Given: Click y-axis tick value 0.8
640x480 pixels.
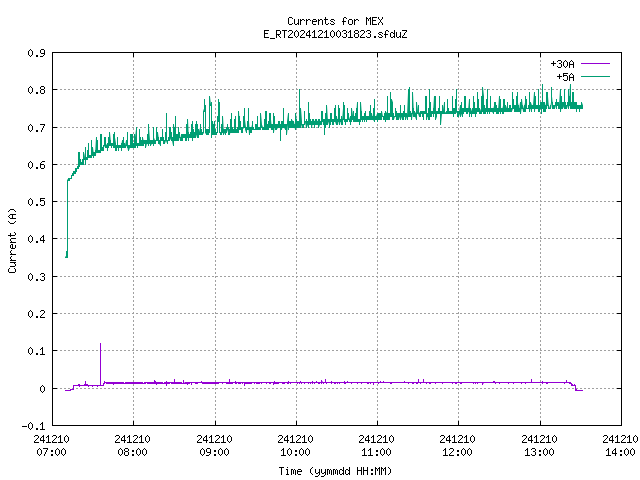Looking at the screenshot, I should pyautogui.click(x=36, y=90).
